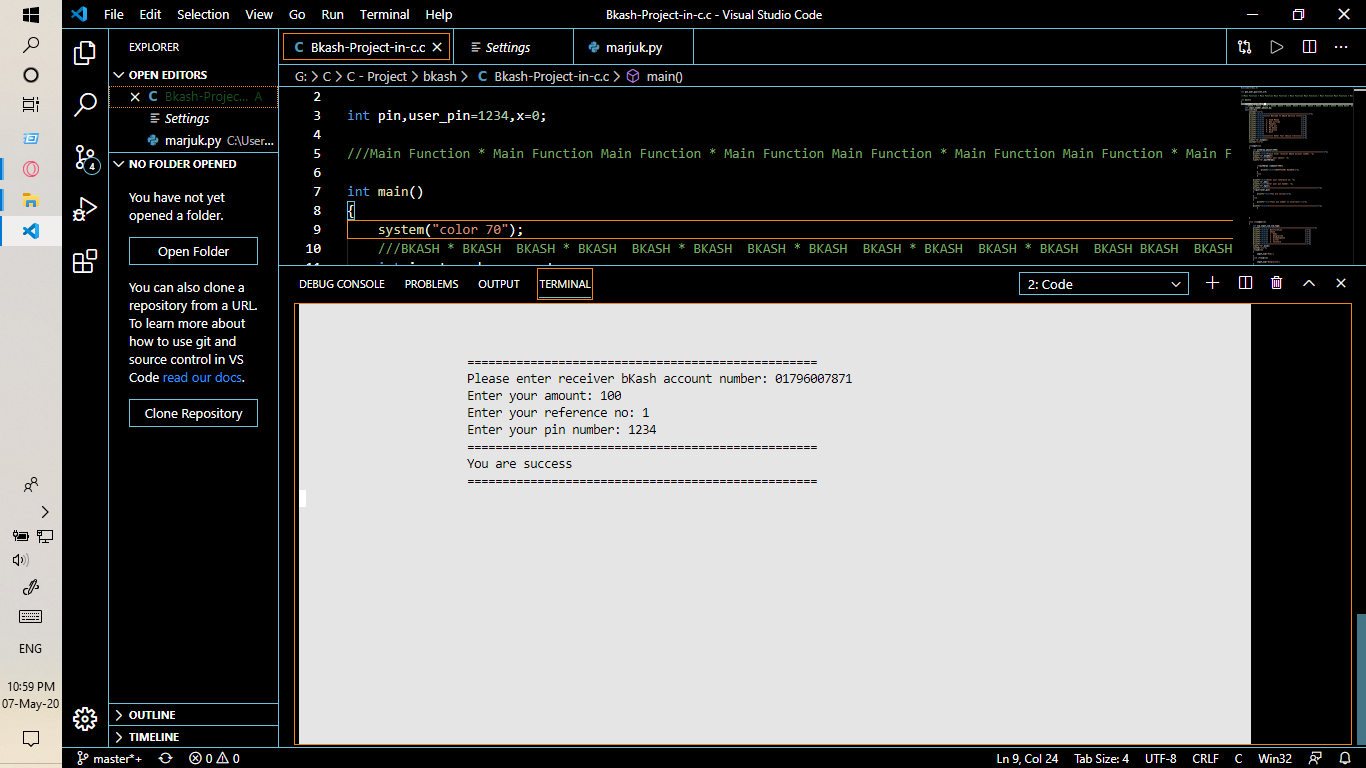Click master branch indicator in status bar

[x=109, y=758]
